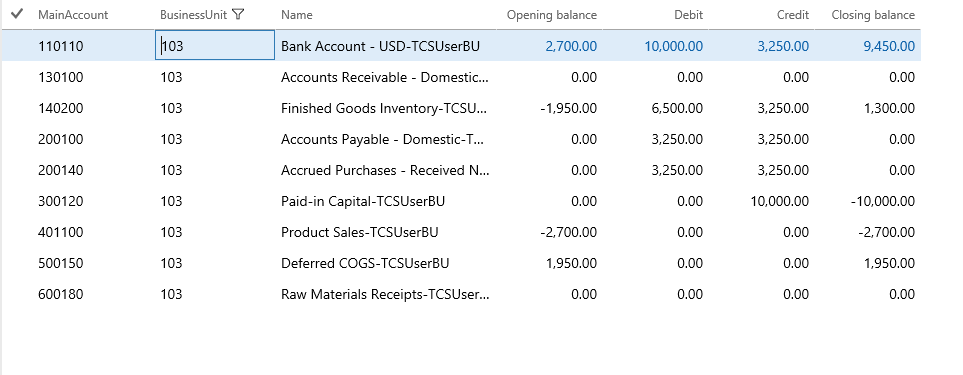Click the Debit column header

pyautogui.click(x=687, y=15)
